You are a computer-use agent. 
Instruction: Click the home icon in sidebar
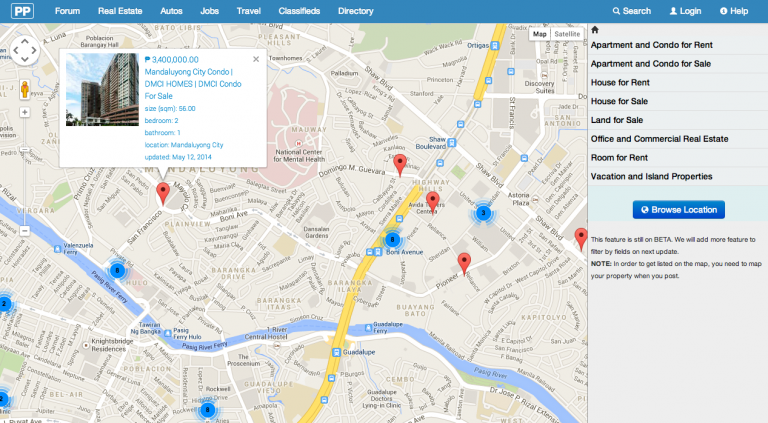(595, 30)
